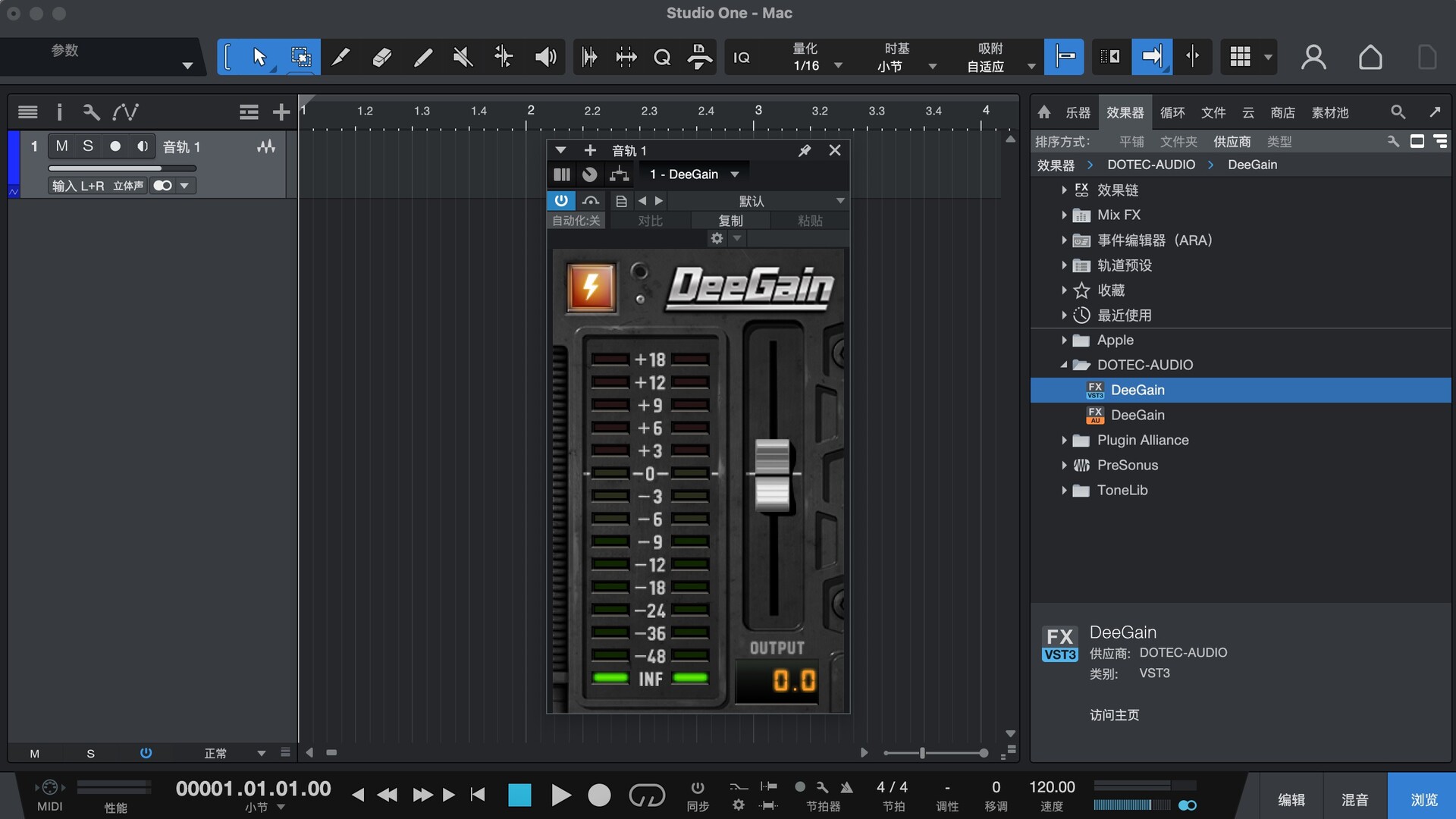Open track list icon in arrangement
1456x819 pixels.
coord(28,112)
